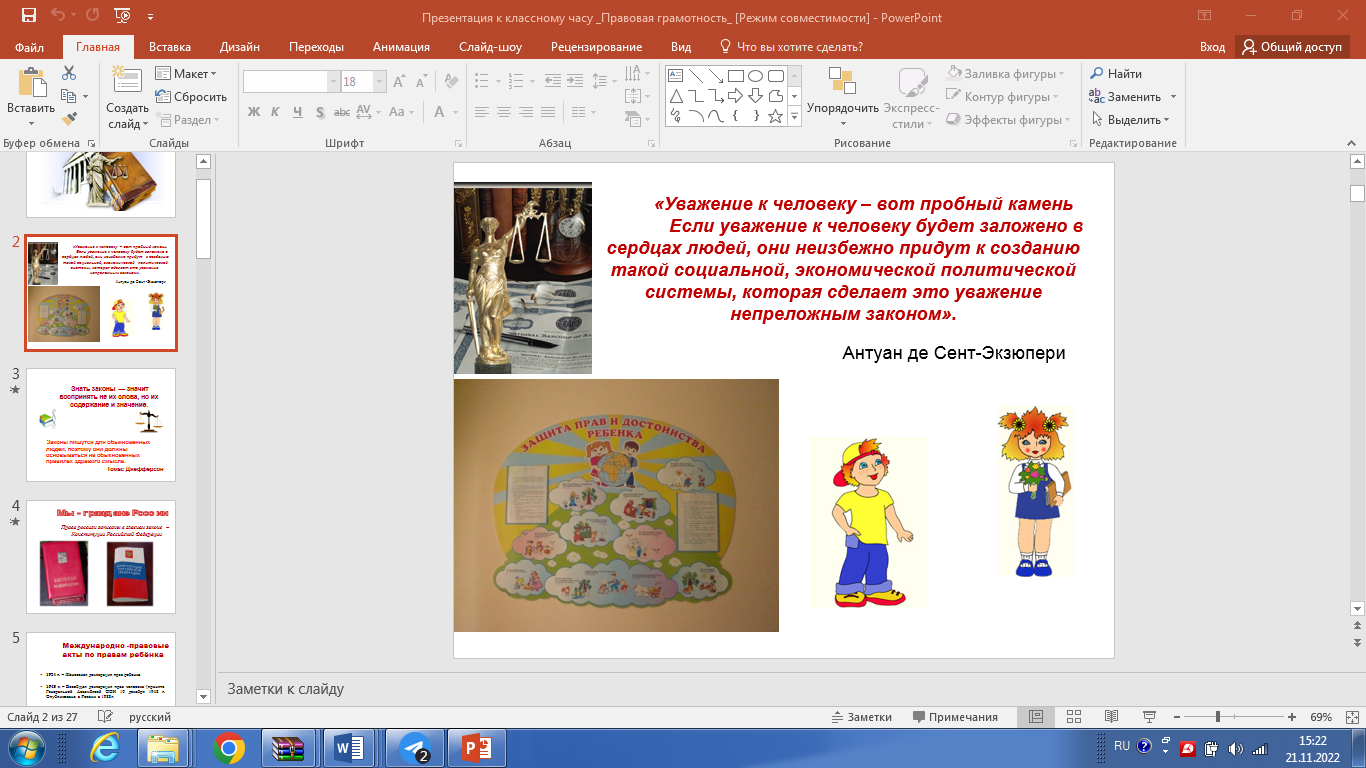Click the zoom in plus button
Viewport: 1366px width, 768px height.
[1292, 717]
